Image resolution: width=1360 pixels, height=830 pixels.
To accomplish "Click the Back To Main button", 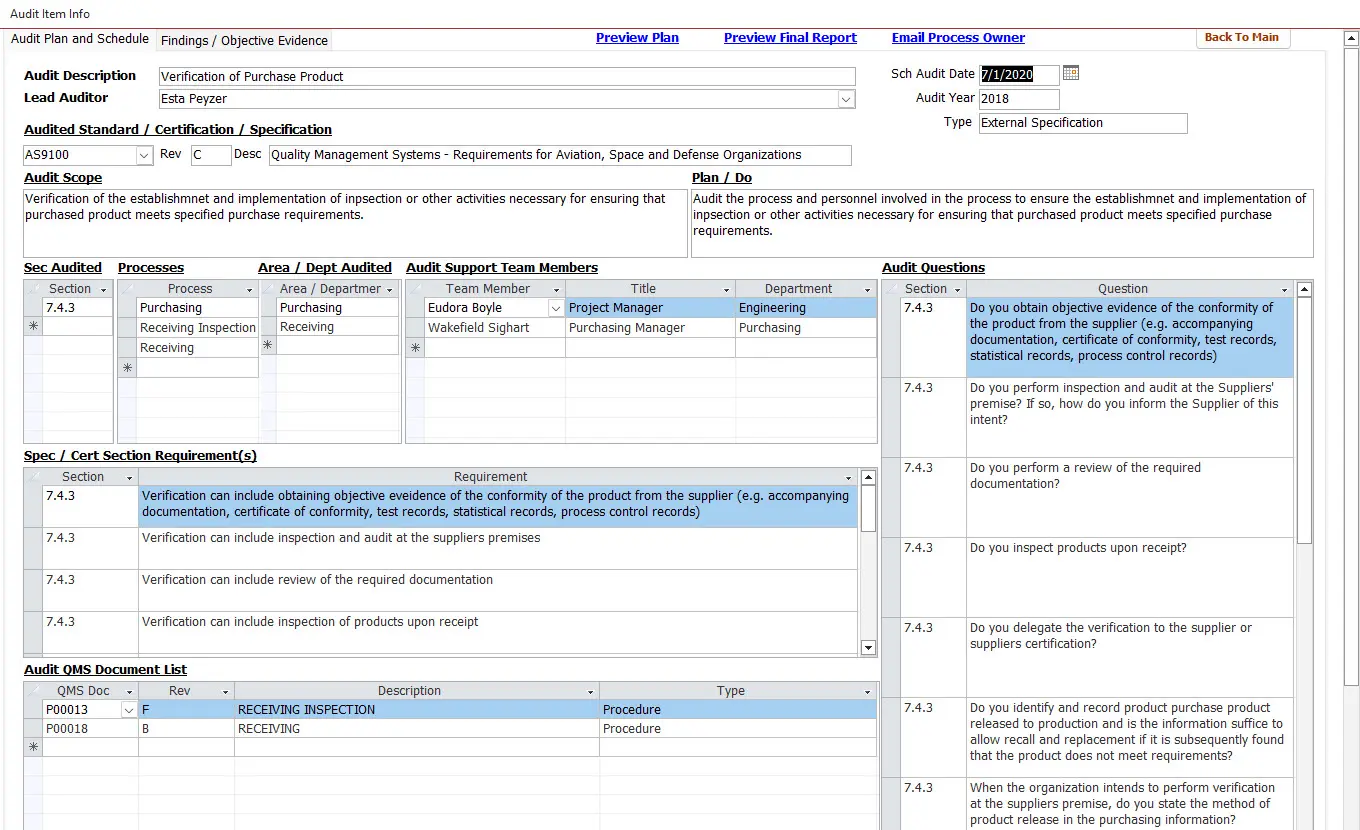I will (x=1242, y=37).
